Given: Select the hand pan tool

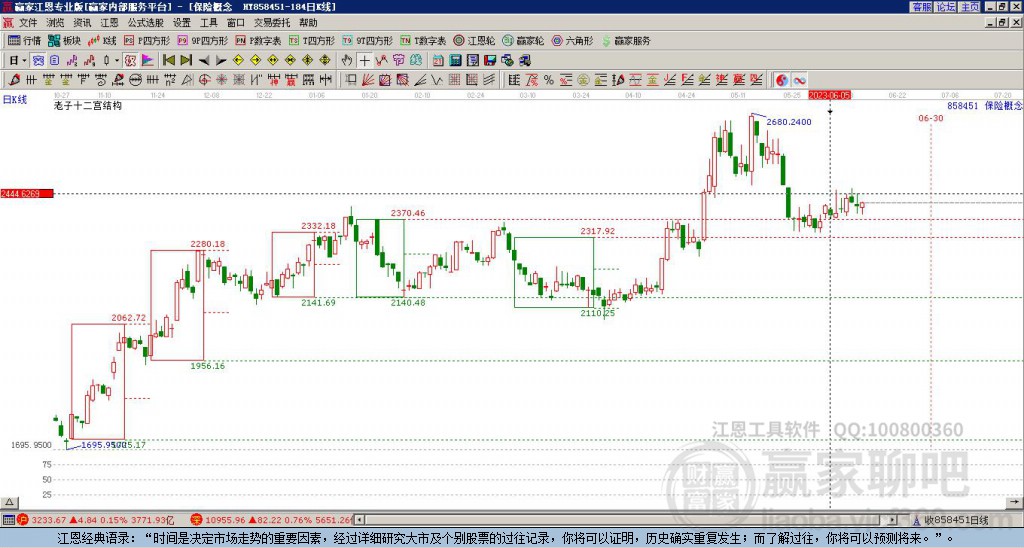Looking at the screenshot, I should (347, 61).
